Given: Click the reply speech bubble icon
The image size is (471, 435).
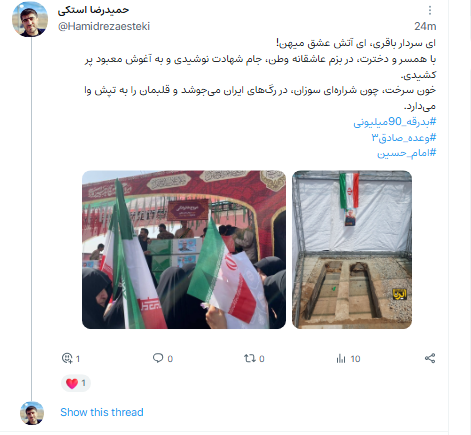Looking at the screenshot, I should tap(158, 358).
